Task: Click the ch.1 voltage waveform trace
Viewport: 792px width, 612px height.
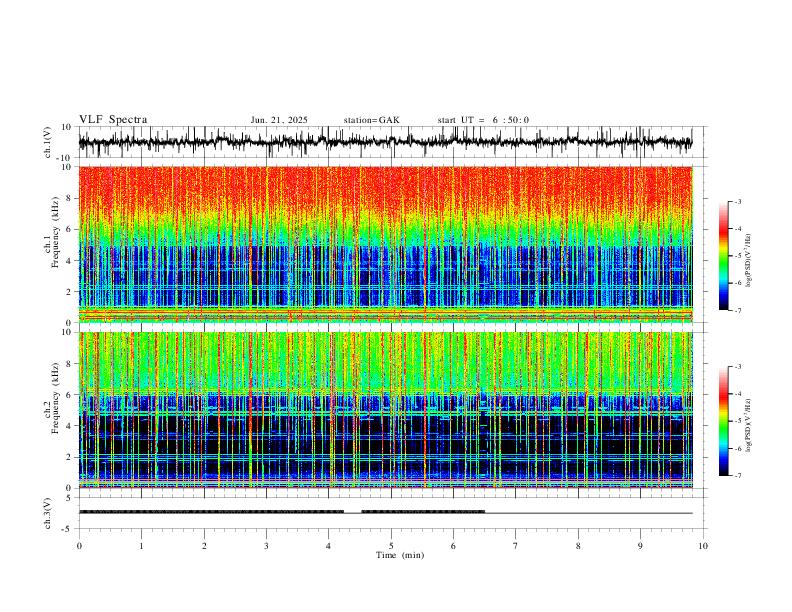Action: coord(385,142)
